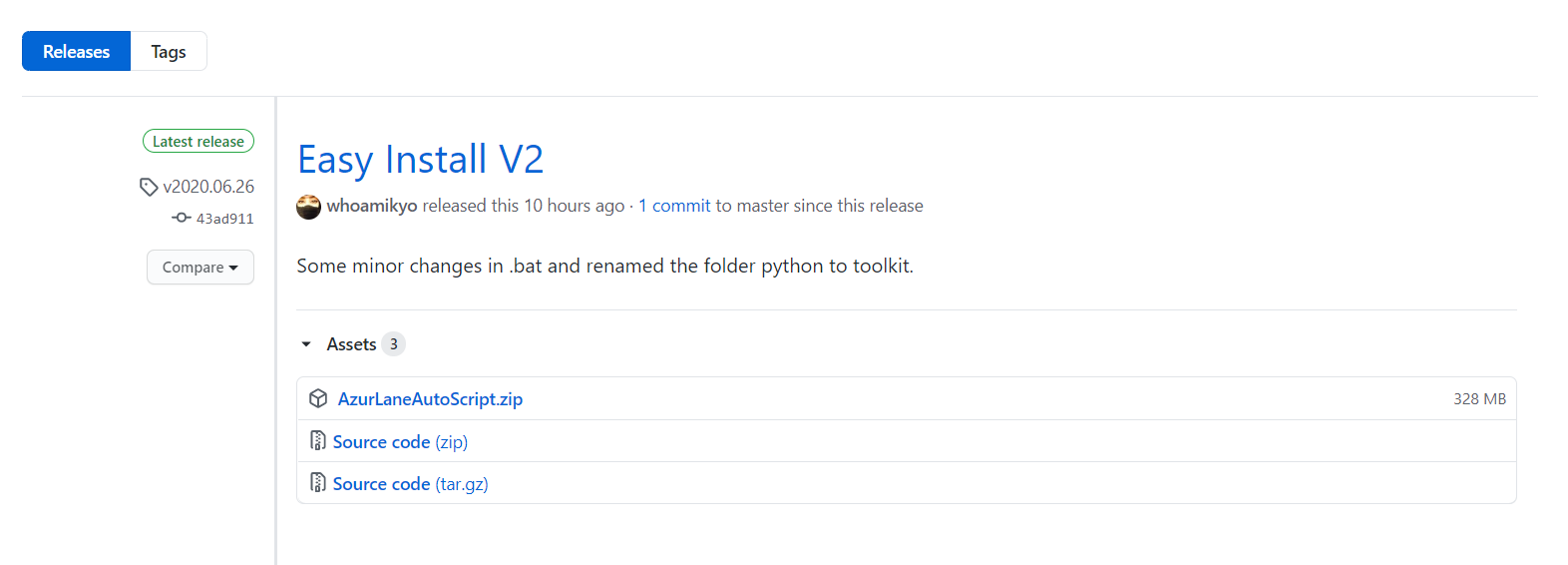Open the Tags tab
1568x565 pixels.
(169, 52)
